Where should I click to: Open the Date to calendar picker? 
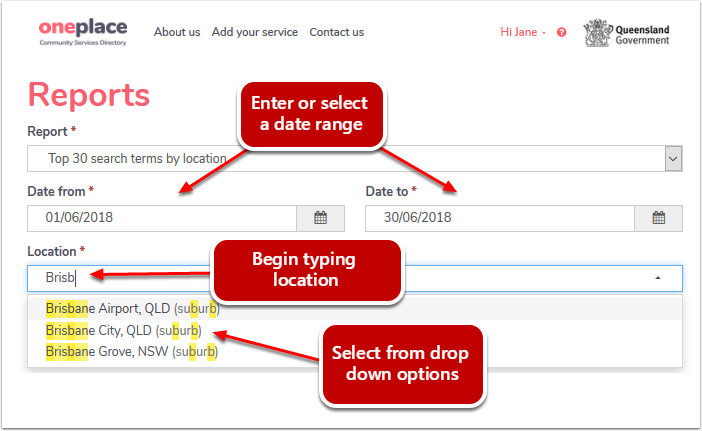(x=659, y=218)
